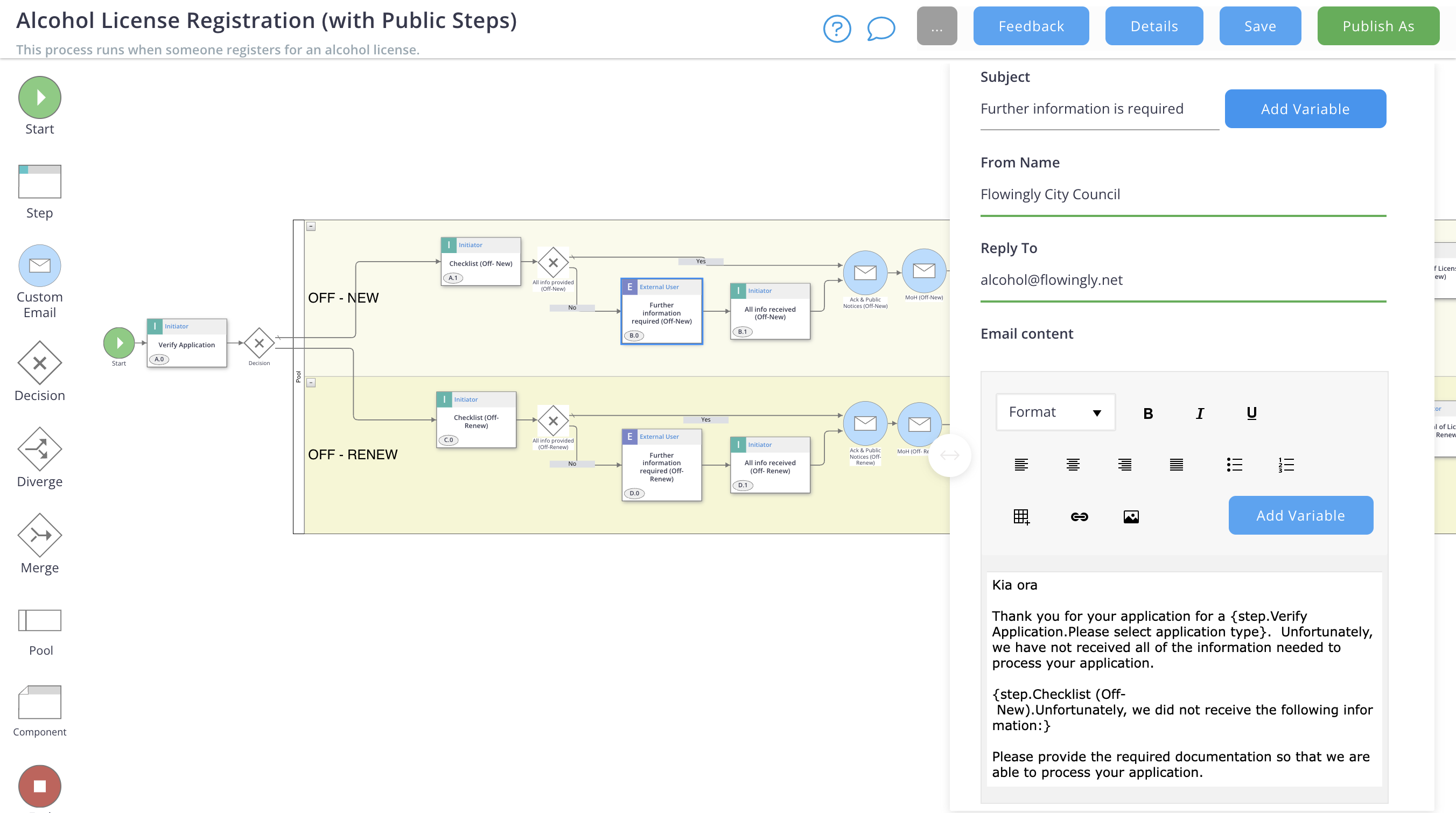Pick the Step element from the palette

point(39,181)
